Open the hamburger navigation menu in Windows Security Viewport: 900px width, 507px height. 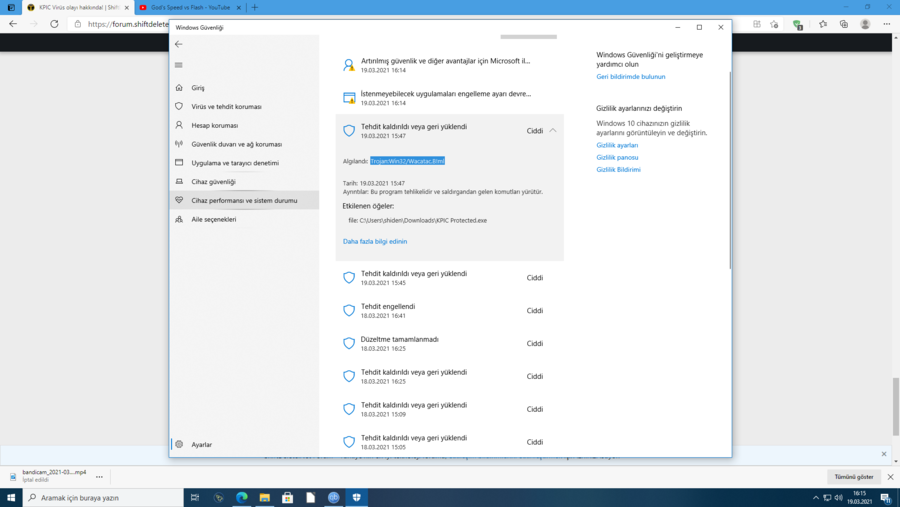[x=179, y=65]
